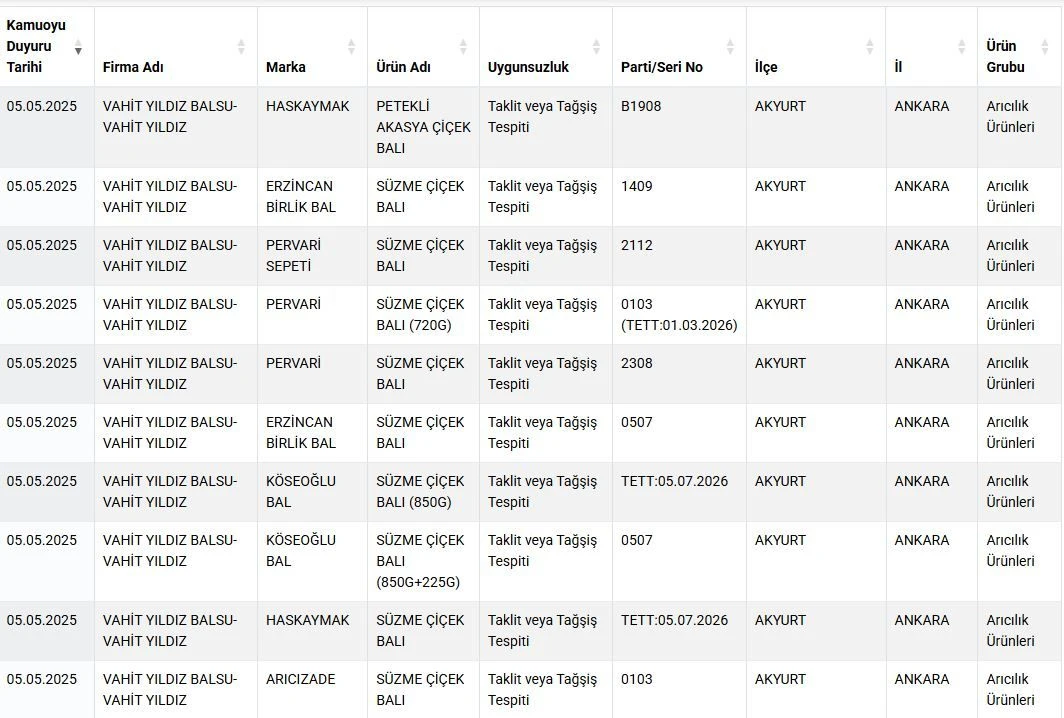Image resolution: width=1064 pixels, height=718 pixels.
Task: Click the ARICIZADE brand cell
Action: [312, 689]
